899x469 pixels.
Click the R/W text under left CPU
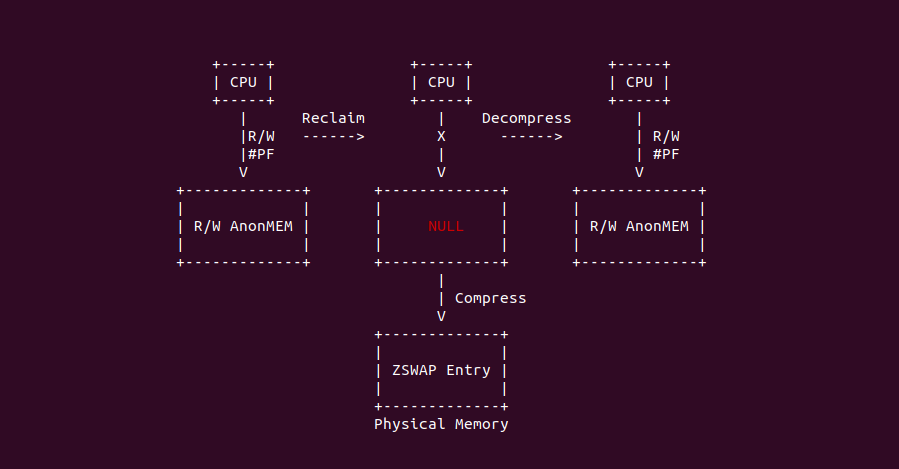(261, 136)
